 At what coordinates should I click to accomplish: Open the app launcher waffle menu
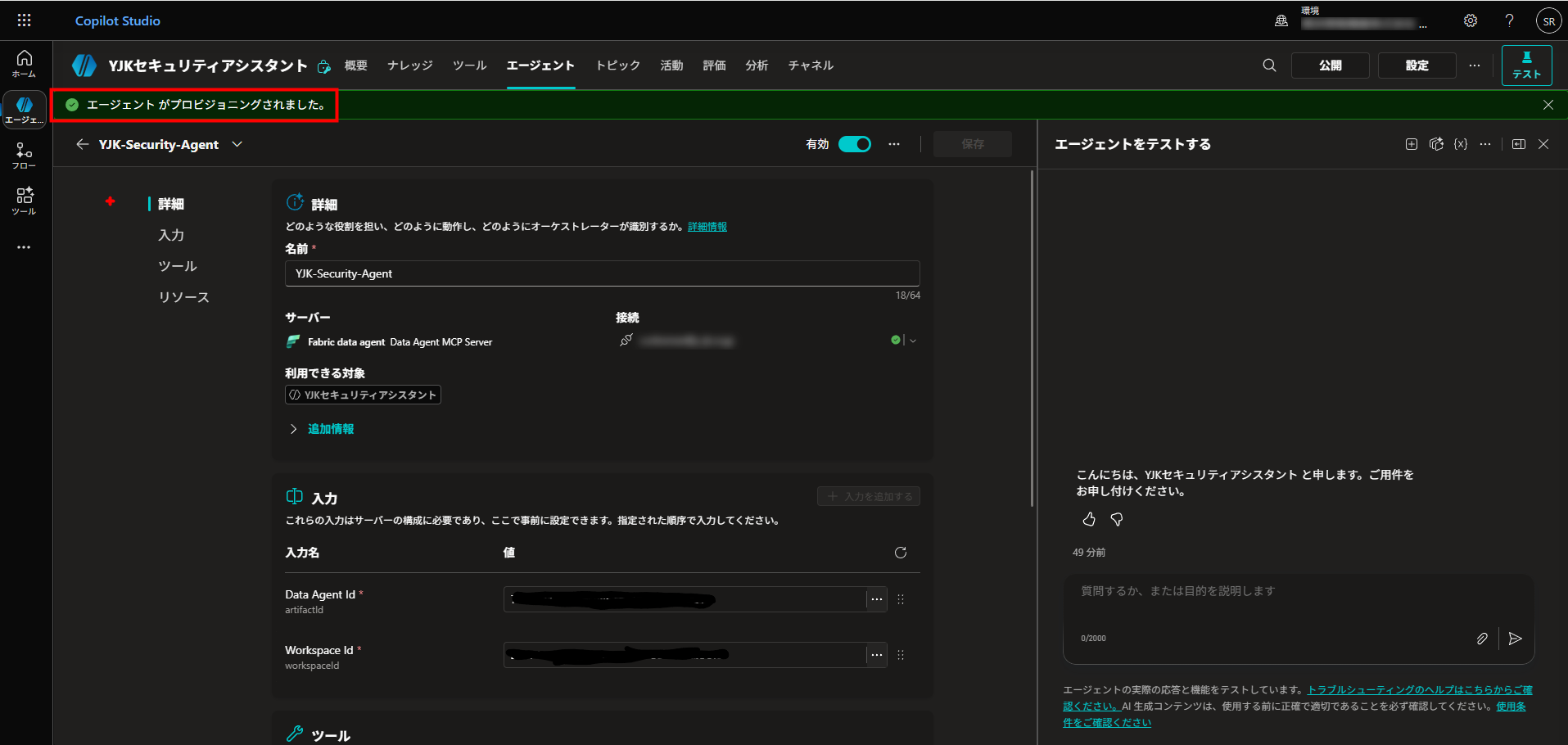pyautogui.click(x=25, y=20)
